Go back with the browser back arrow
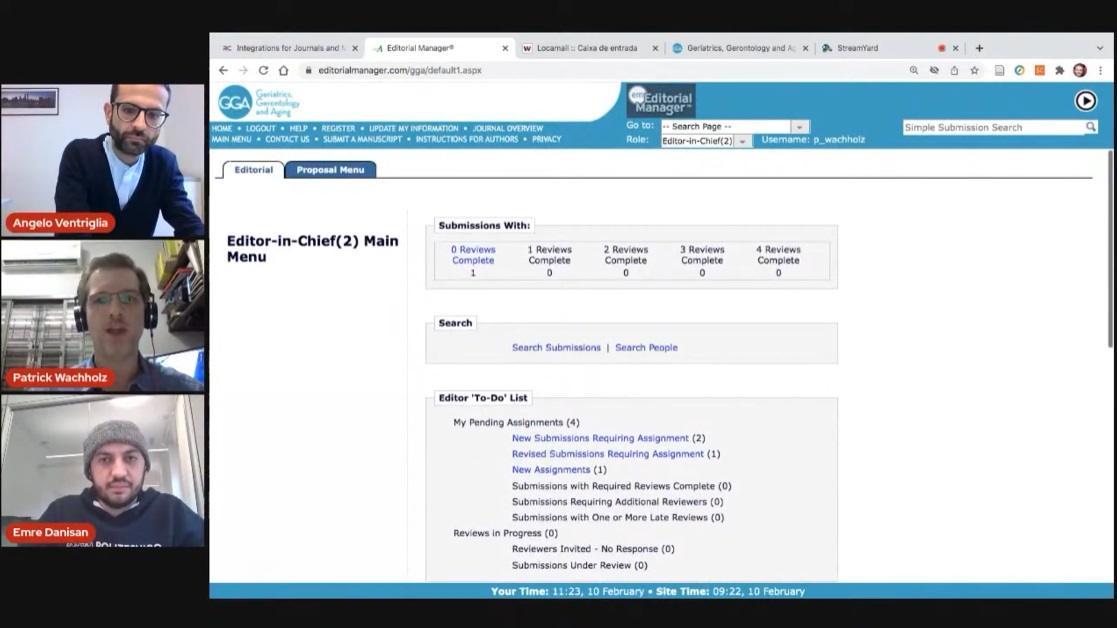 223,71
